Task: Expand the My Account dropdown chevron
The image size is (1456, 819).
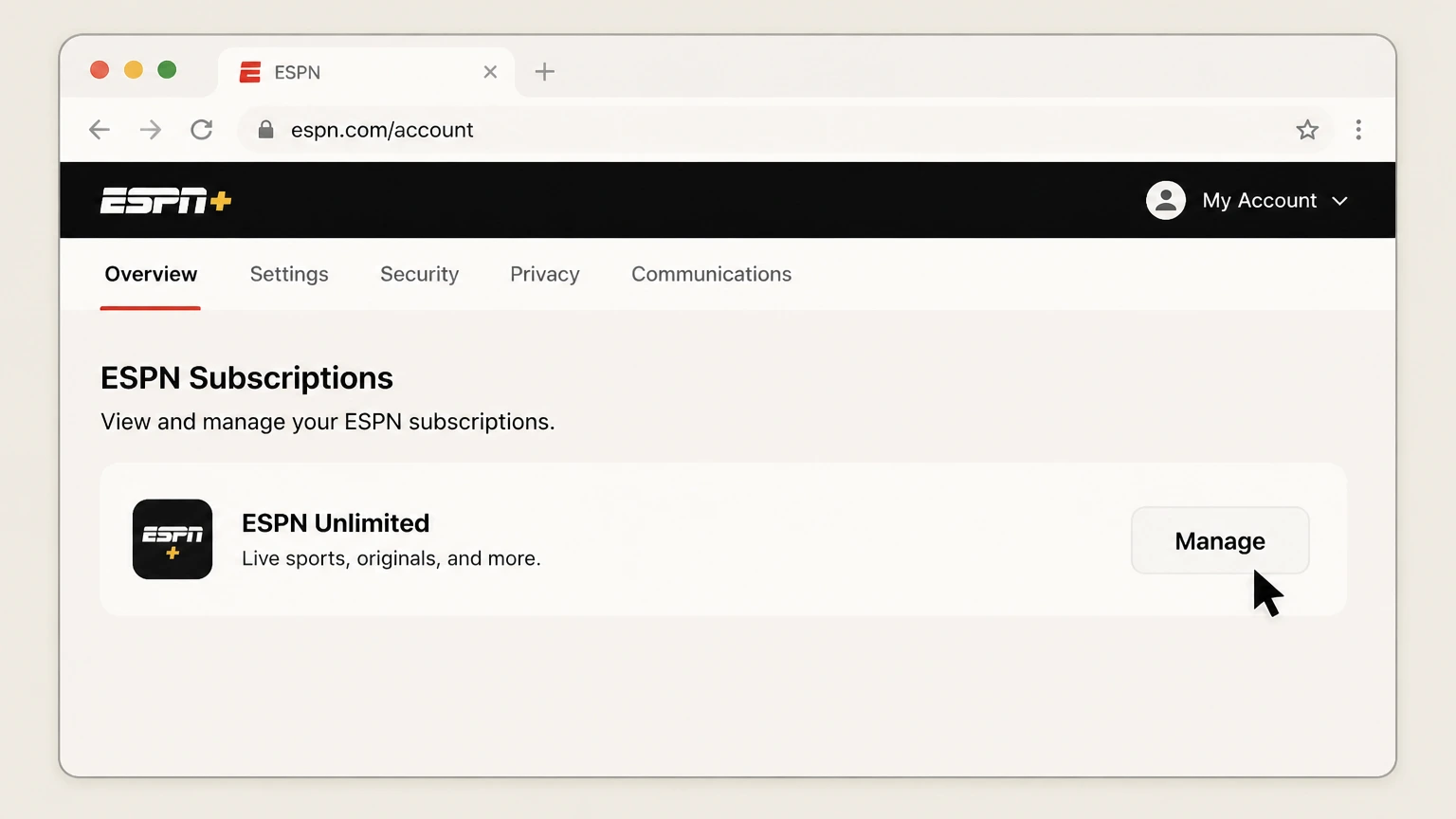Action: click(1339, 201)
